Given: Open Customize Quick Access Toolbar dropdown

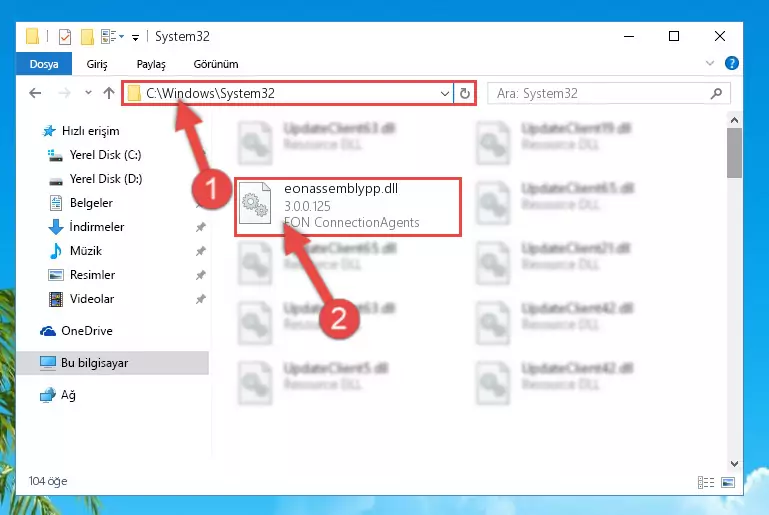Looking at the screenshot, I should [135, 37].
